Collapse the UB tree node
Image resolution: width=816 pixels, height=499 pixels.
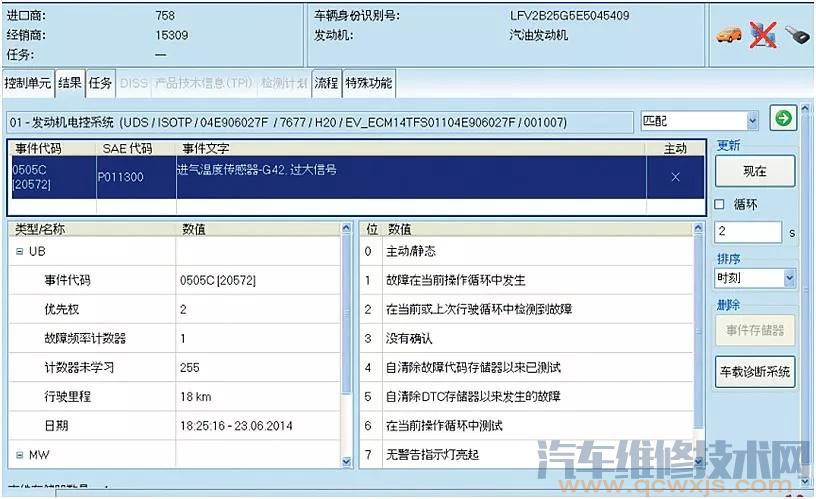19,251
